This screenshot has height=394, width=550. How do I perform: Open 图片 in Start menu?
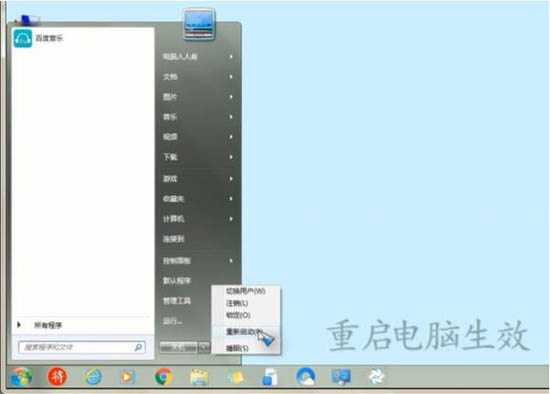pyautogui.click(x=170, y=97)
